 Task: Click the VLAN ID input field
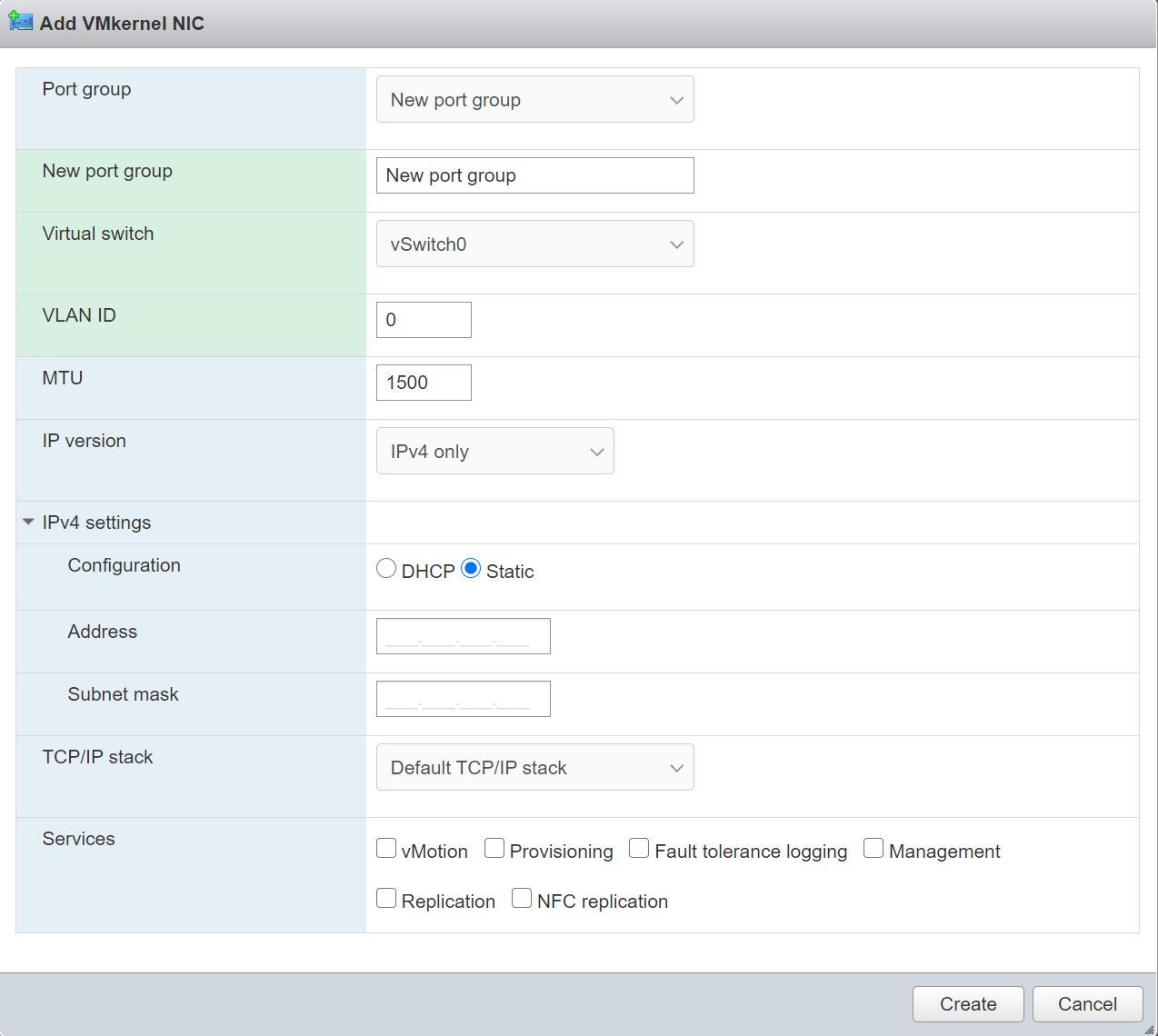pos(424,320)
